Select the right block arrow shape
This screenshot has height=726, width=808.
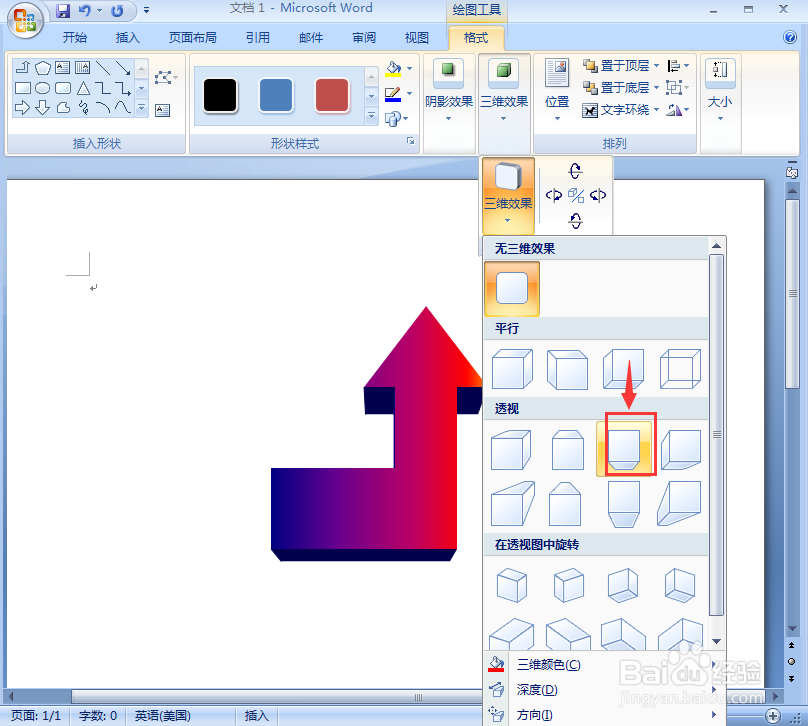22,108
